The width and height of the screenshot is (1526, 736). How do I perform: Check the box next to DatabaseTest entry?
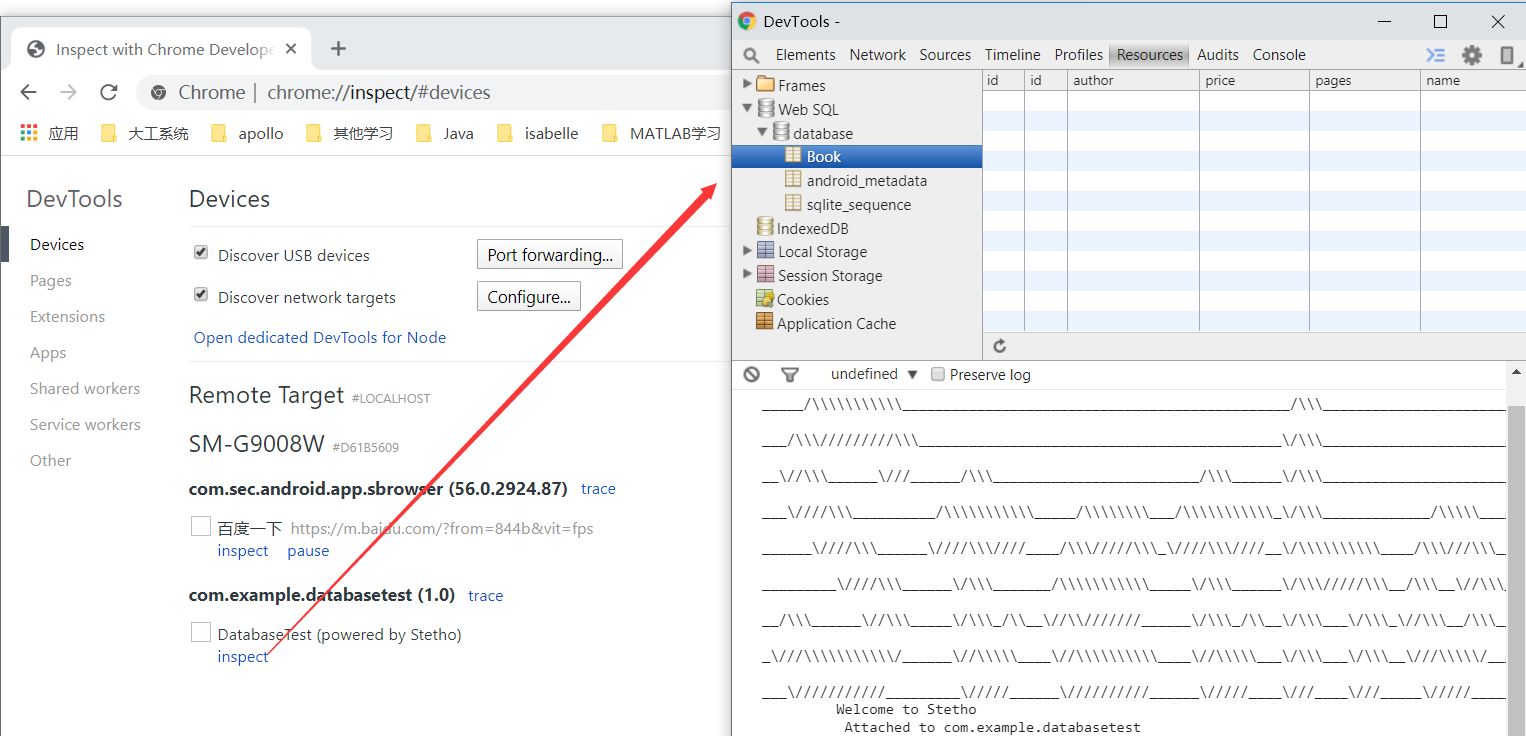201,632
